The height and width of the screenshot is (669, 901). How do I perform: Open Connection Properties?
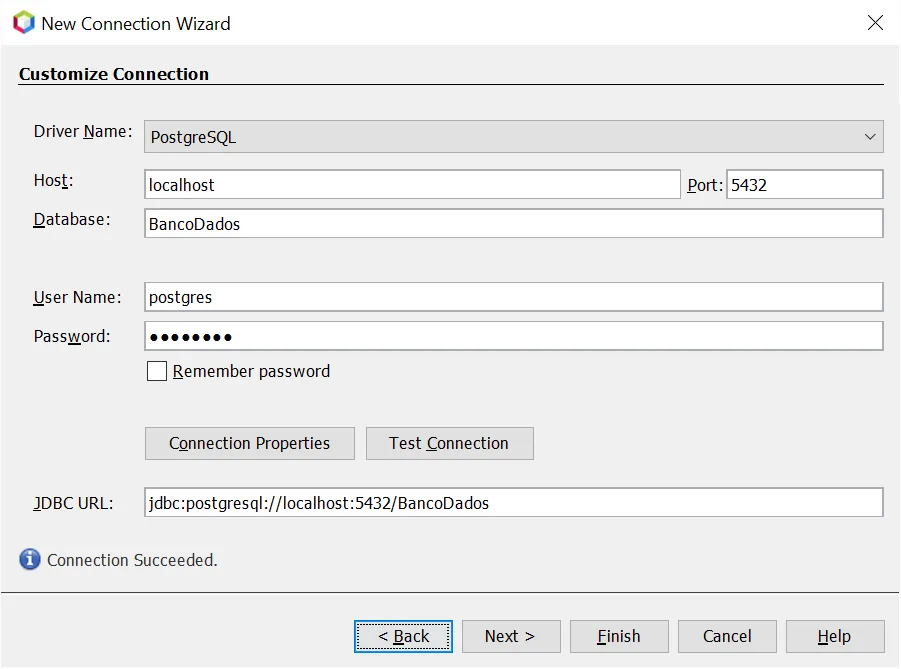point(249,444)
